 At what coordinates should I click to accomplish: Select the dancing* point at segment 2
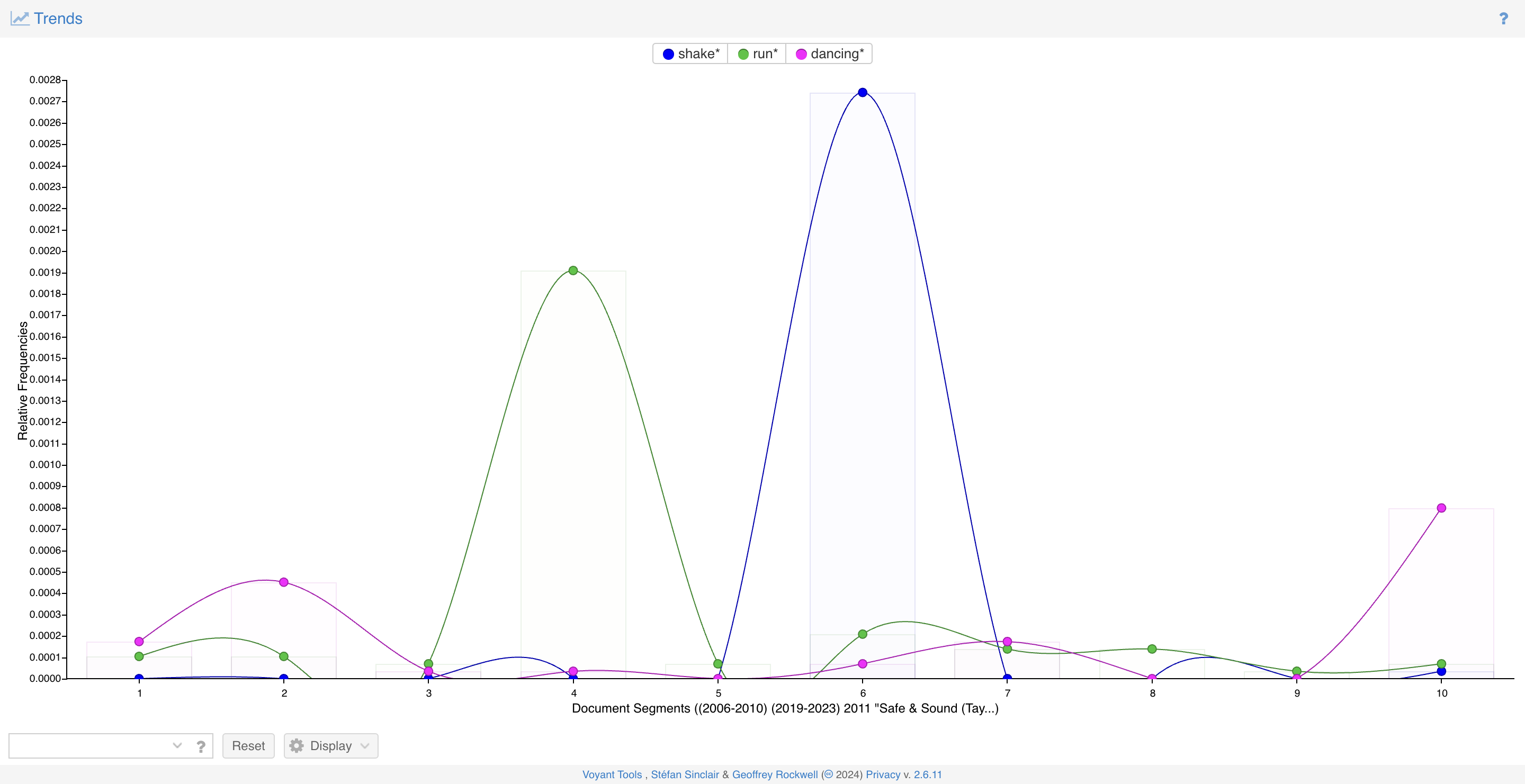(x=284, y=582)
